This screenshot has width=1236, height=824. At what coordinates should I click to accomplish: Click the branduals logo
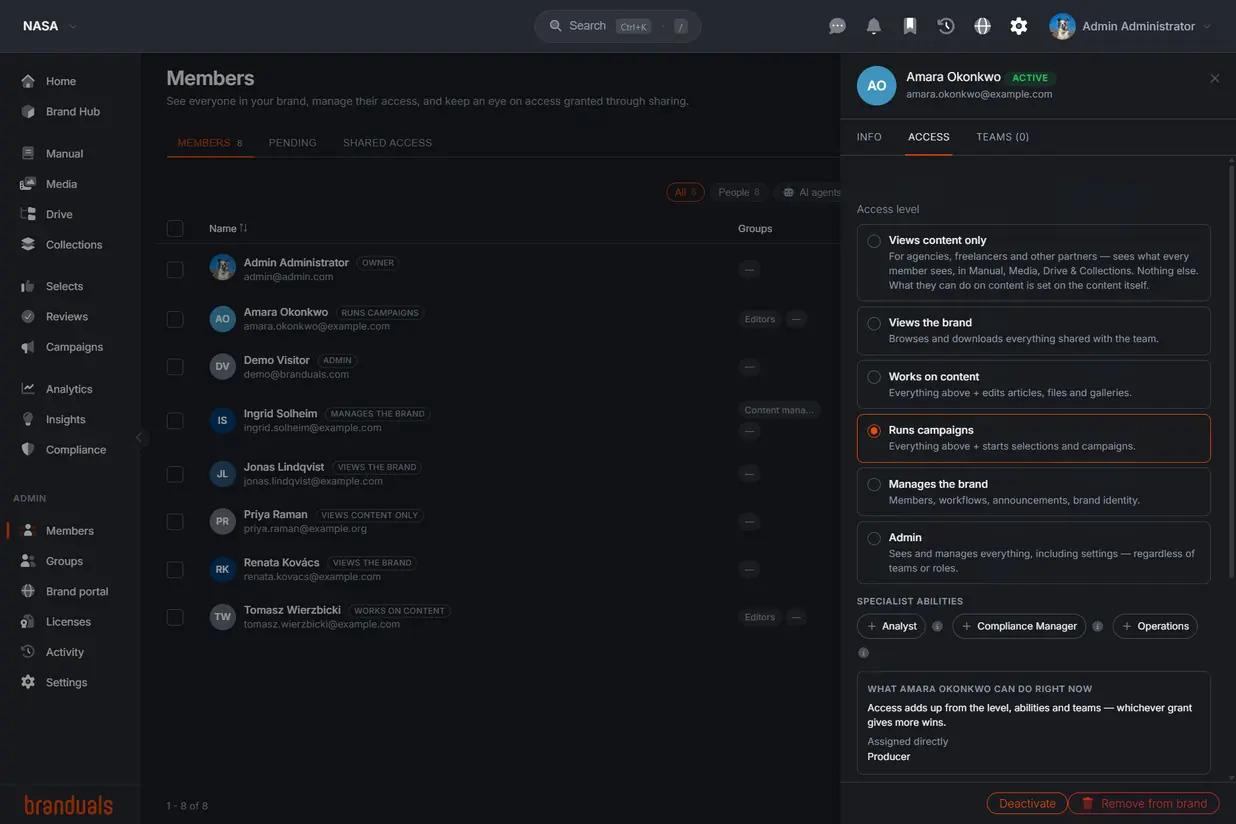click(x=69, y=805)
